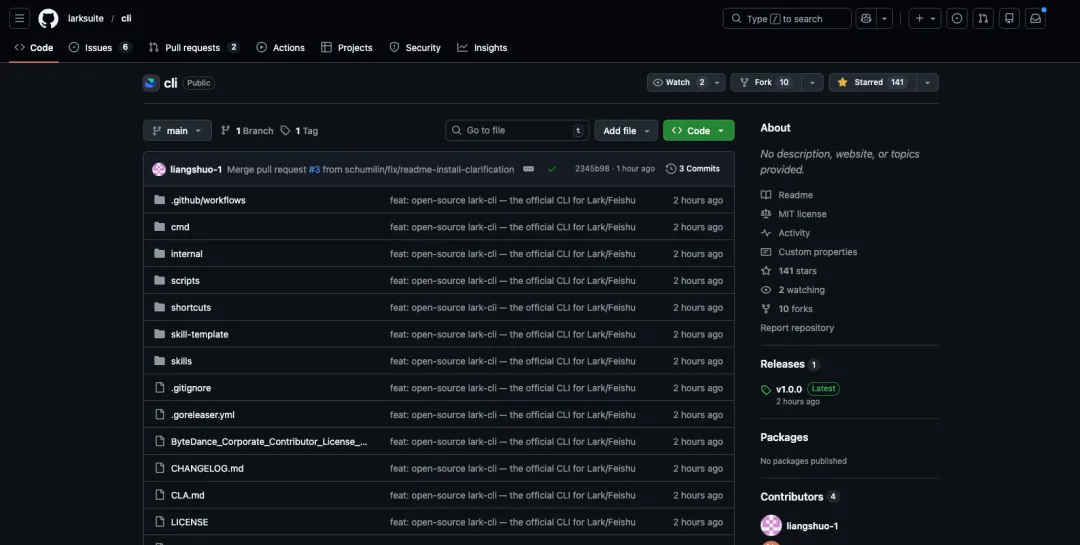View the 10 forks link
This screenshot has height=545, width=1080.
click(x=787, y=309)
